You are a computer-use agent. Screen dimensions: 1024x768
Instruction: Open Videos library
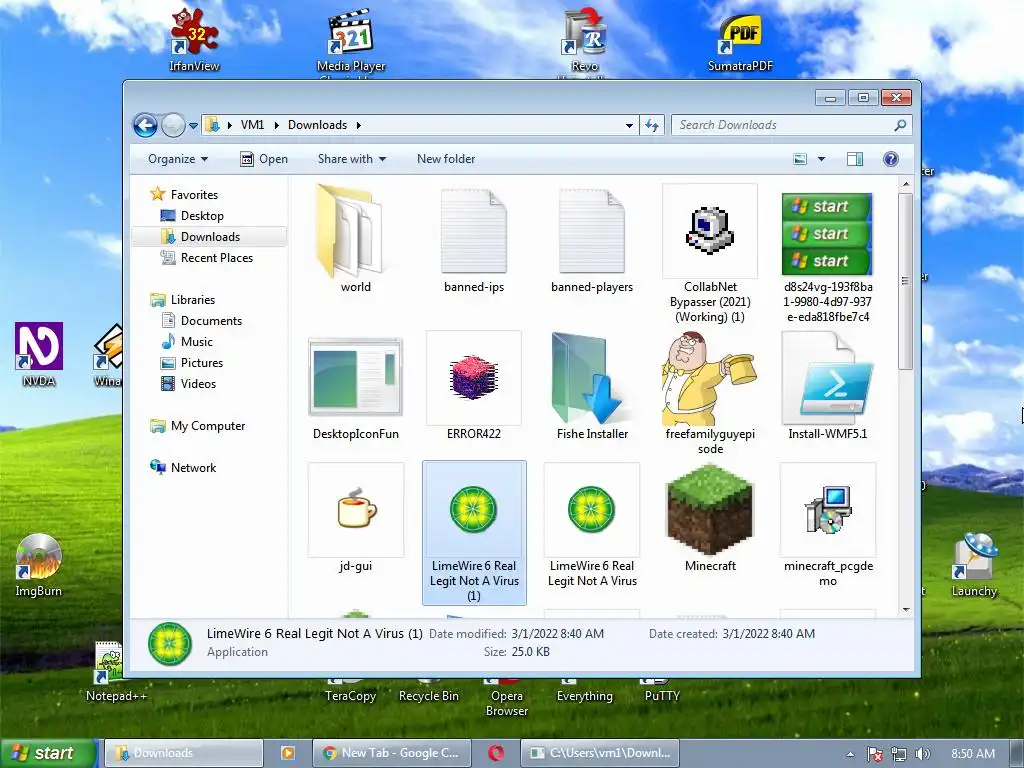coord(198,383)
